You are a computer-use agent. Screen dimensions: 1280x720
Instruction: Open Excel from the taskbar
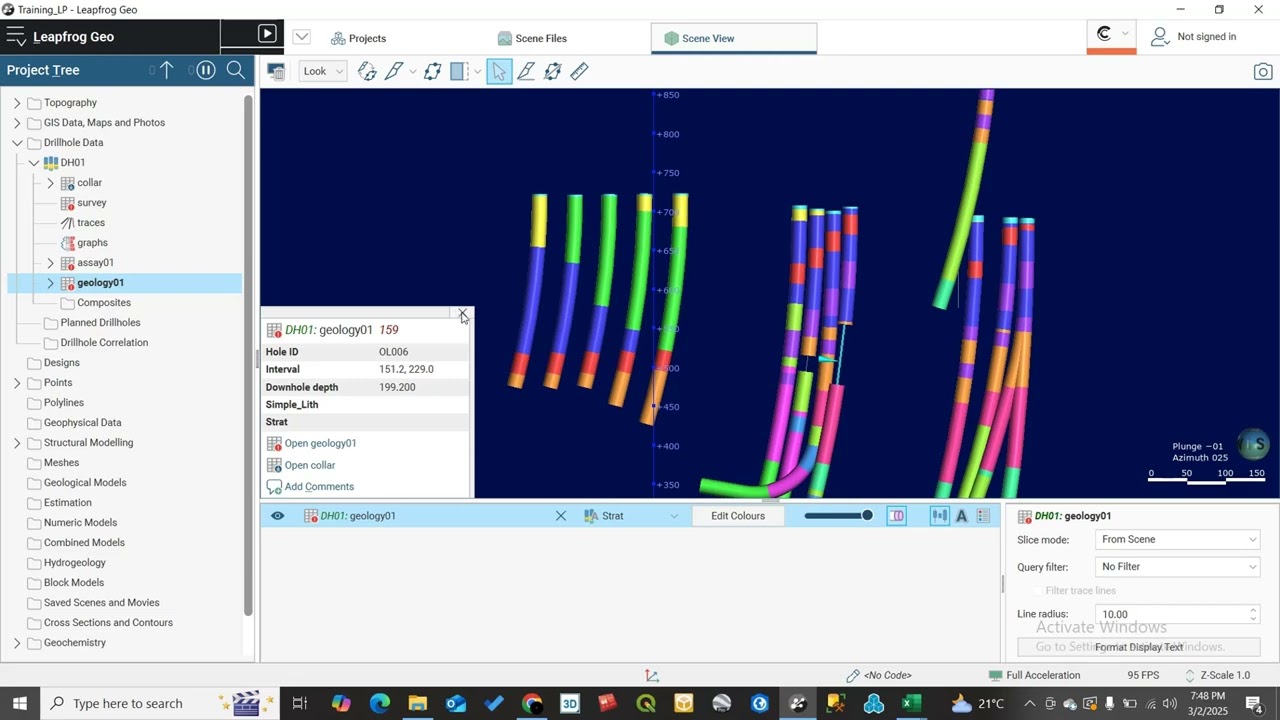point(911,704)
